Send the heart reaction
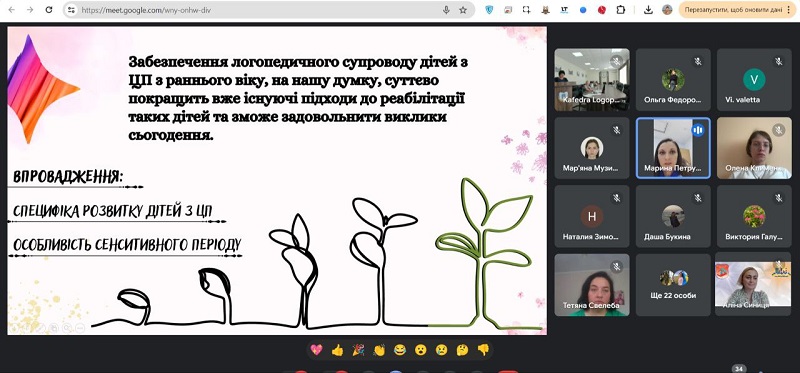 [x=316, y=350]
